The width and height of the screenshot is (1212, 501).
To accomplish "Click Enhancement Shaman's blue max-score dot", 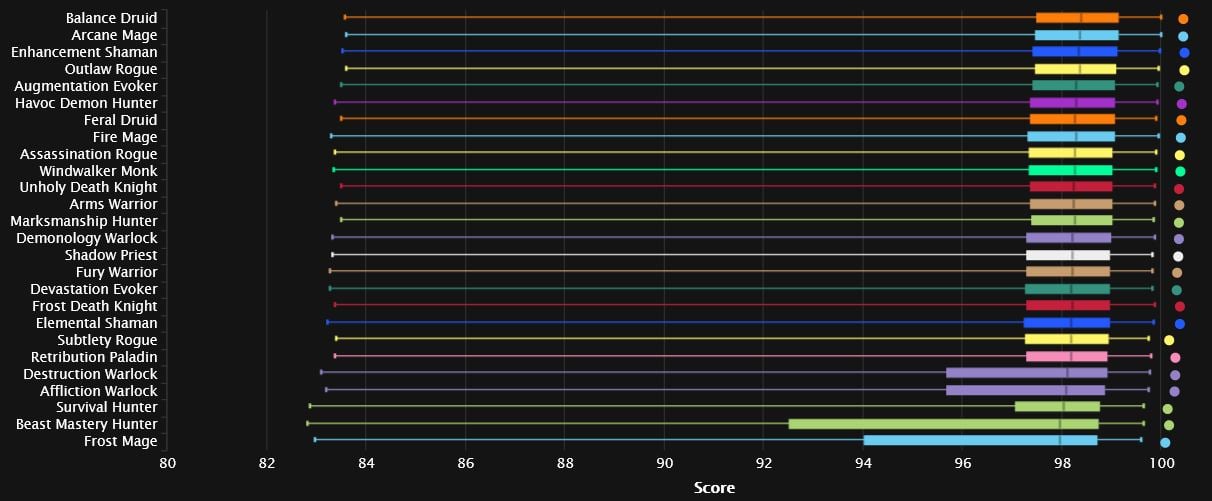I will [1184, 52].
